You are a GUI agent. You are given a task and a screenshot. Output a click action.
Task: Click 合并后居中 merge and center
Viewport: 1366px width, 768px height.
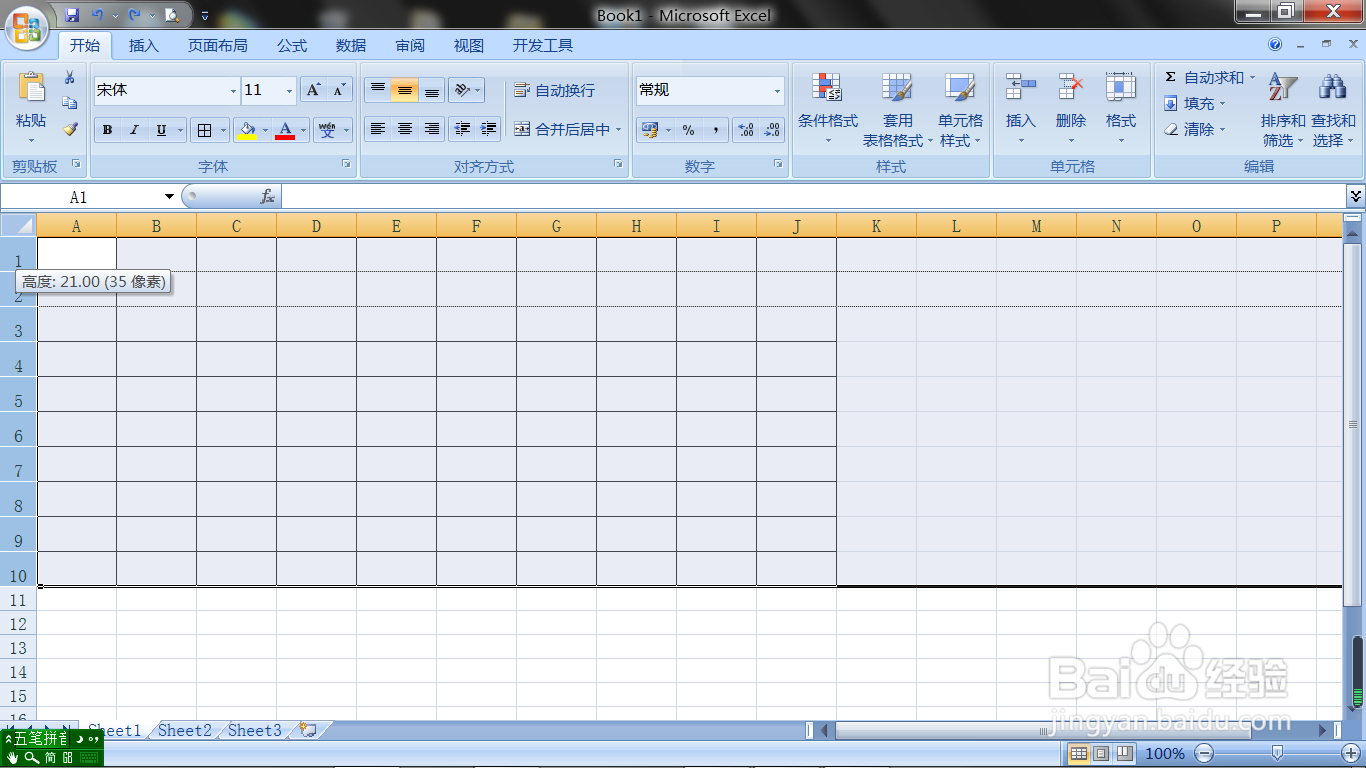pyautogui.click(x=562, y=129)
